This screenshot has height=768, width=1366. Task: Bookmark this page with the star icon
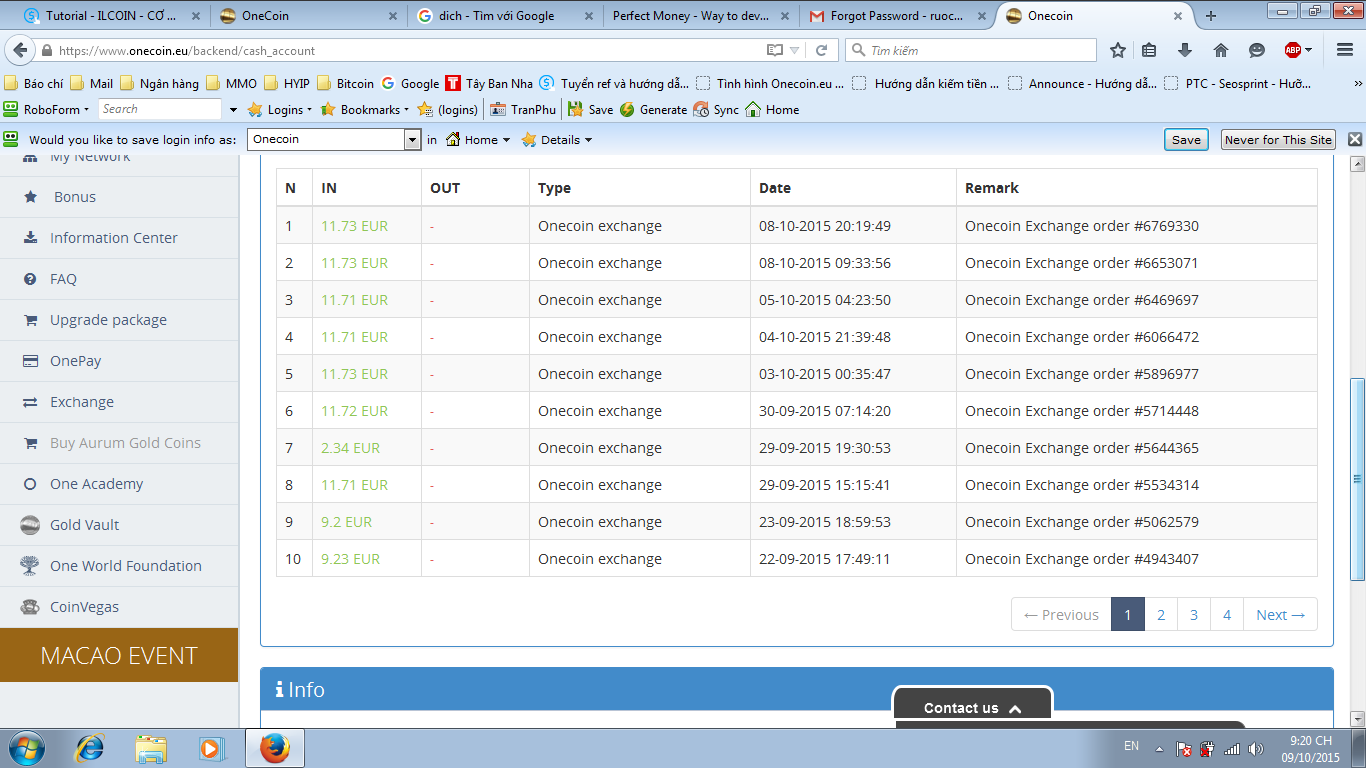(x=1118, y=50)
